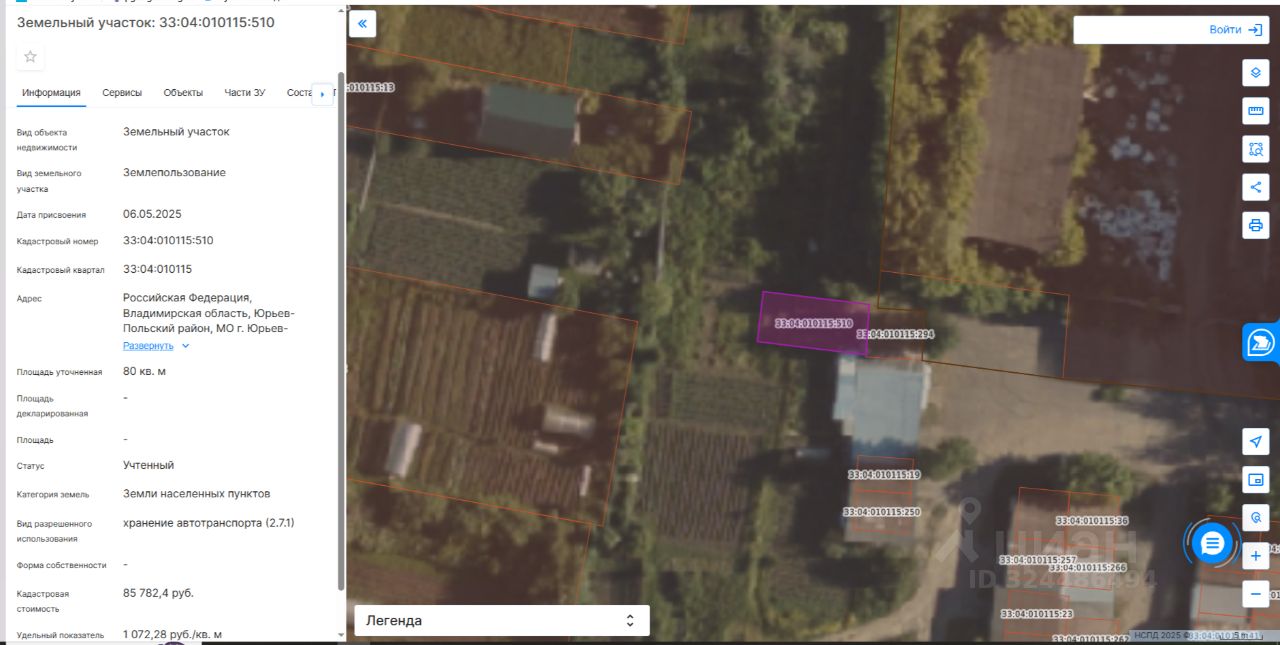
Task: Share the map via share icon
Action: [x=1256, y=187]
